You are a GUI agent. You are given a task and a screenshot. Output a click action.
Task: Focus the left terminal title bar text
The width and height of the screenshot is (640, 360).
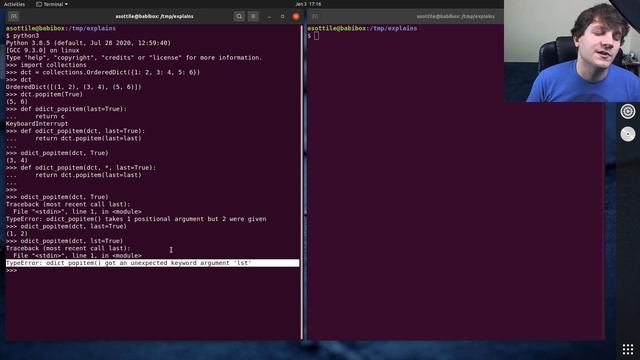coord(154,16)
